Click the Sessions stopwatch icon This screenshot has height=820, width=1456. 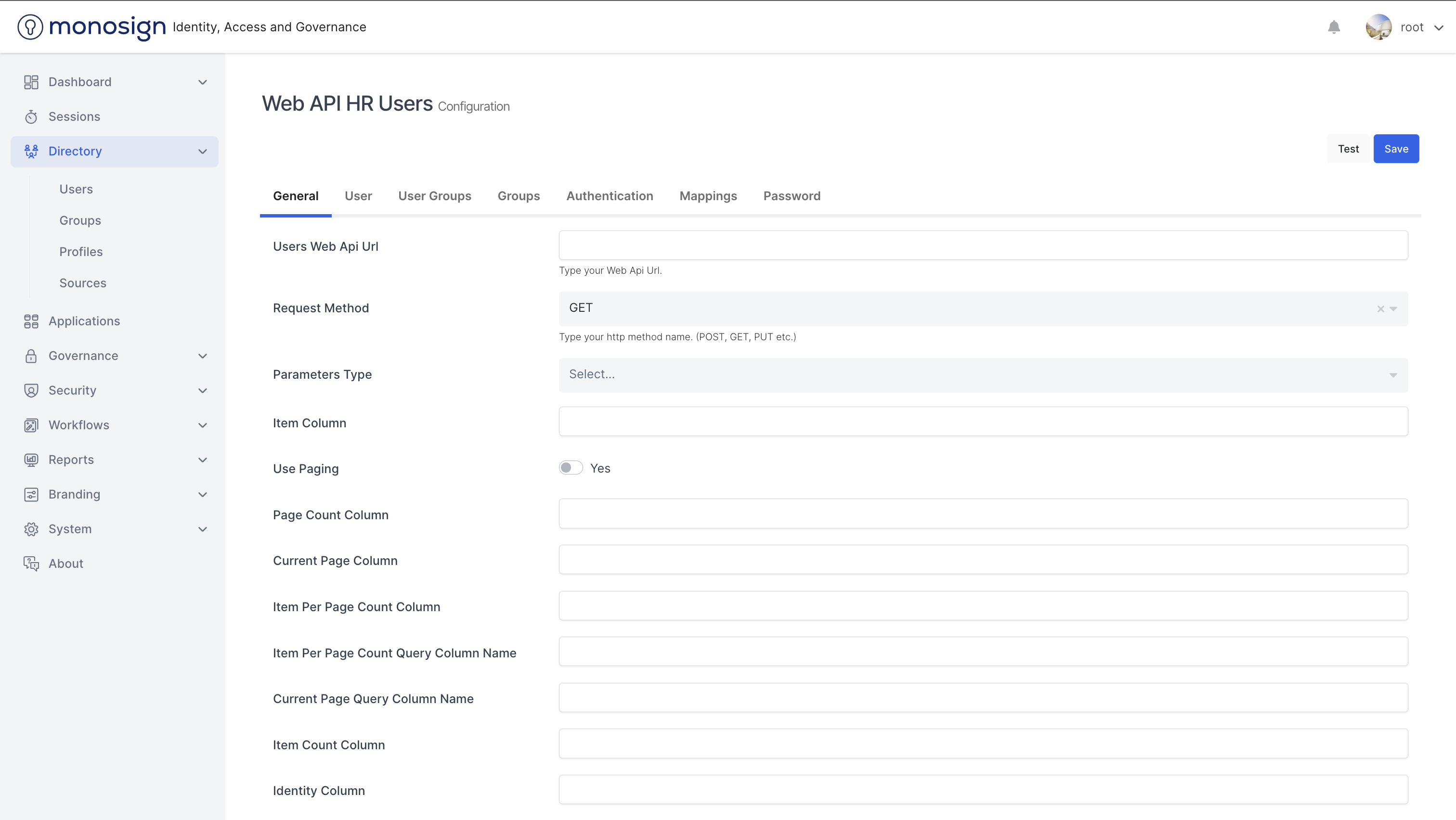(x=31, y=117)
